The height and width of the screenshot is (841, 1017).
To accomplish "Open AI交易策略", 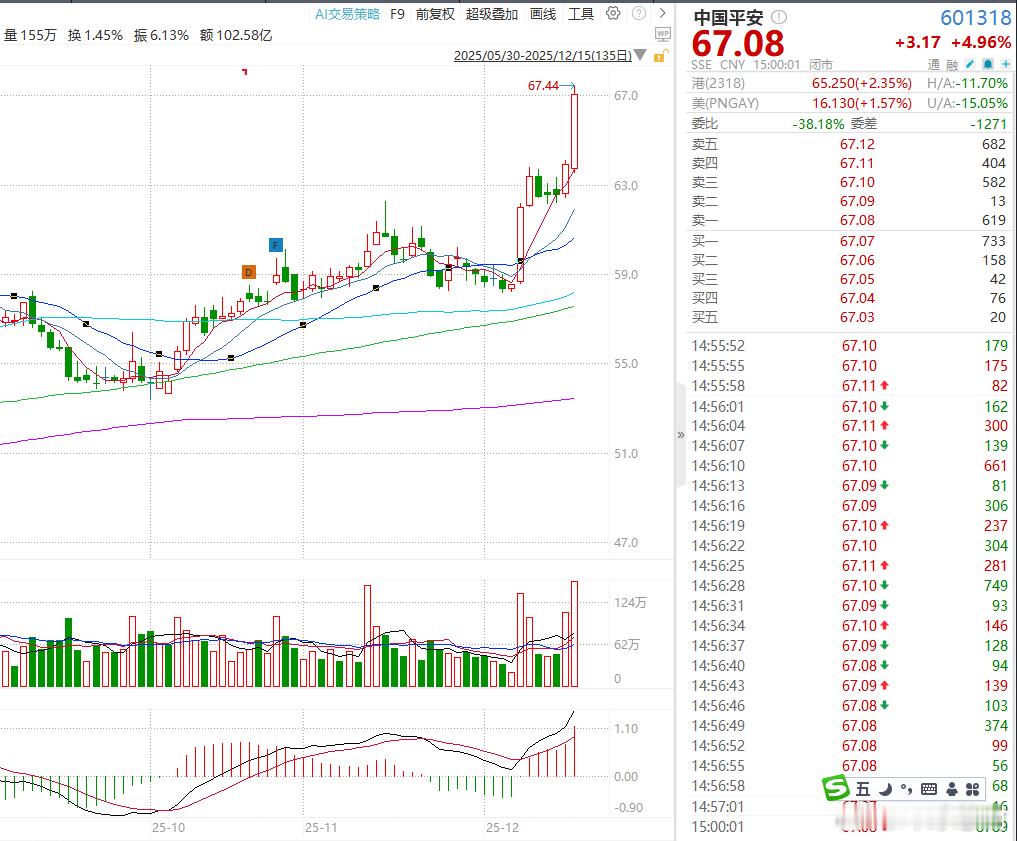I will click(x=347, y=14).
